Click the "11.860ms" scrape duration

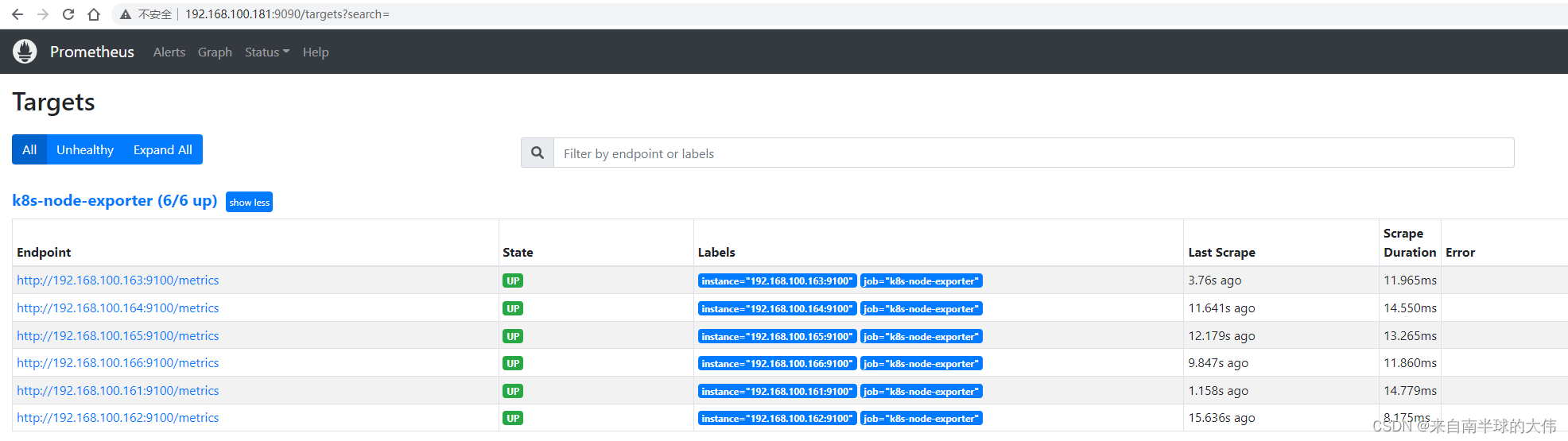click(1410, 362)
